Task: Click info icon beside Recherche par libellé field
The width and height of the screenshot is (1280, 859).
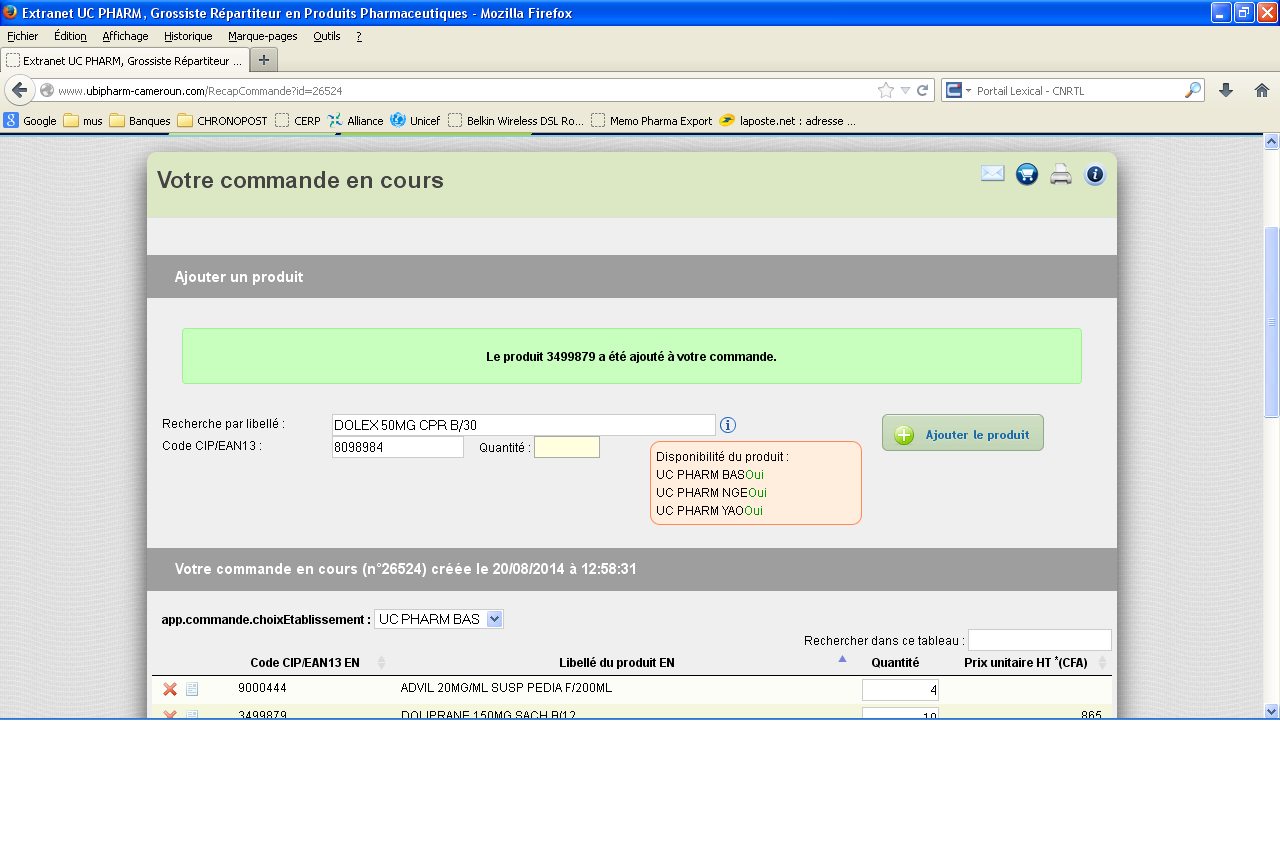Action: (x=728, y=425)
